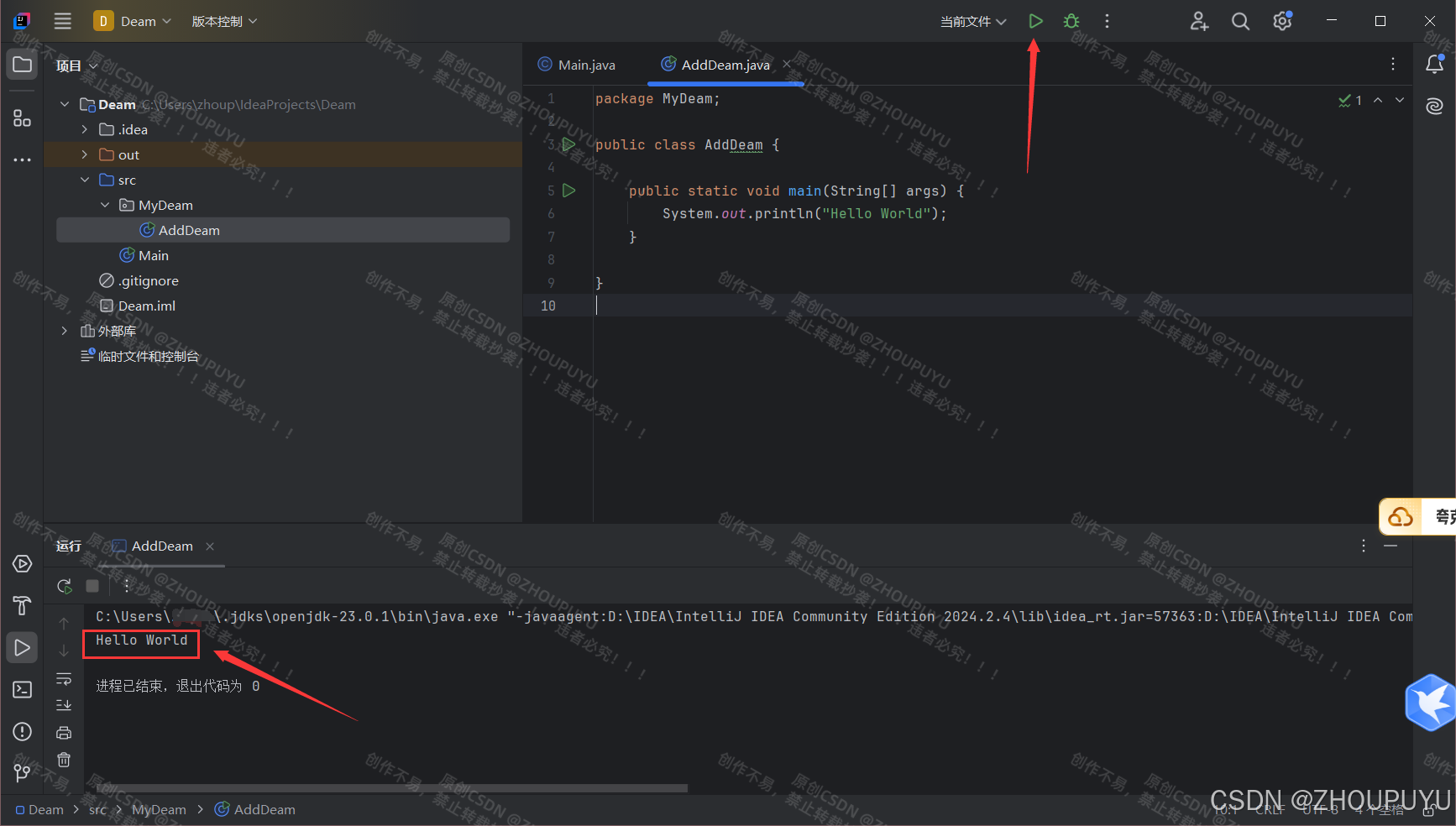Open the AI assistant spiral icon
Viewport: 1456px width, 826px height.
[x=1434, y=106]
